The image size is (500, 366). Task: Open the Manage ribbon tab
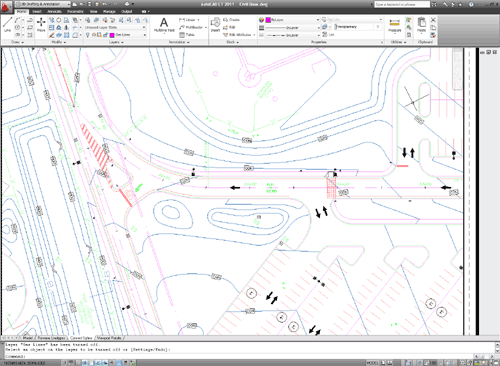pyautogui.click(x=109, y=11)
